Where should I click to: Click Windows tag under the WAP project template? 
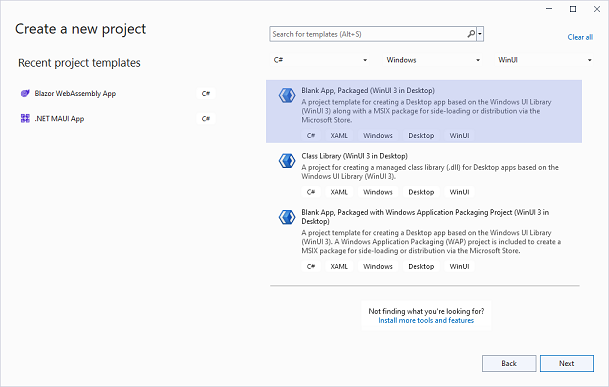coord(378,267)
